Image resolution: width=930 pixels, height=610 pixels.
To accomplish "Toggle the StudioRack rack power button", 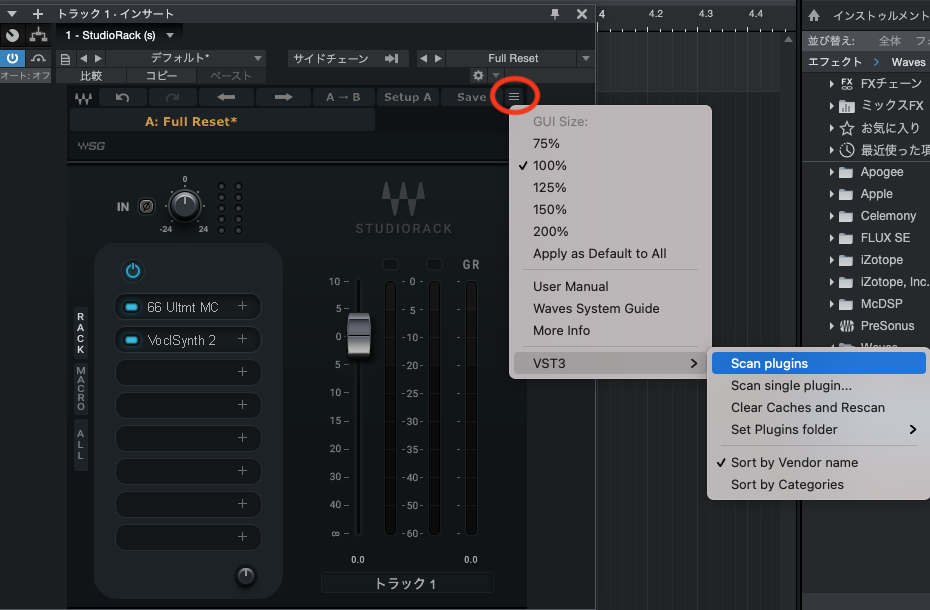I will tap(132, 271).
